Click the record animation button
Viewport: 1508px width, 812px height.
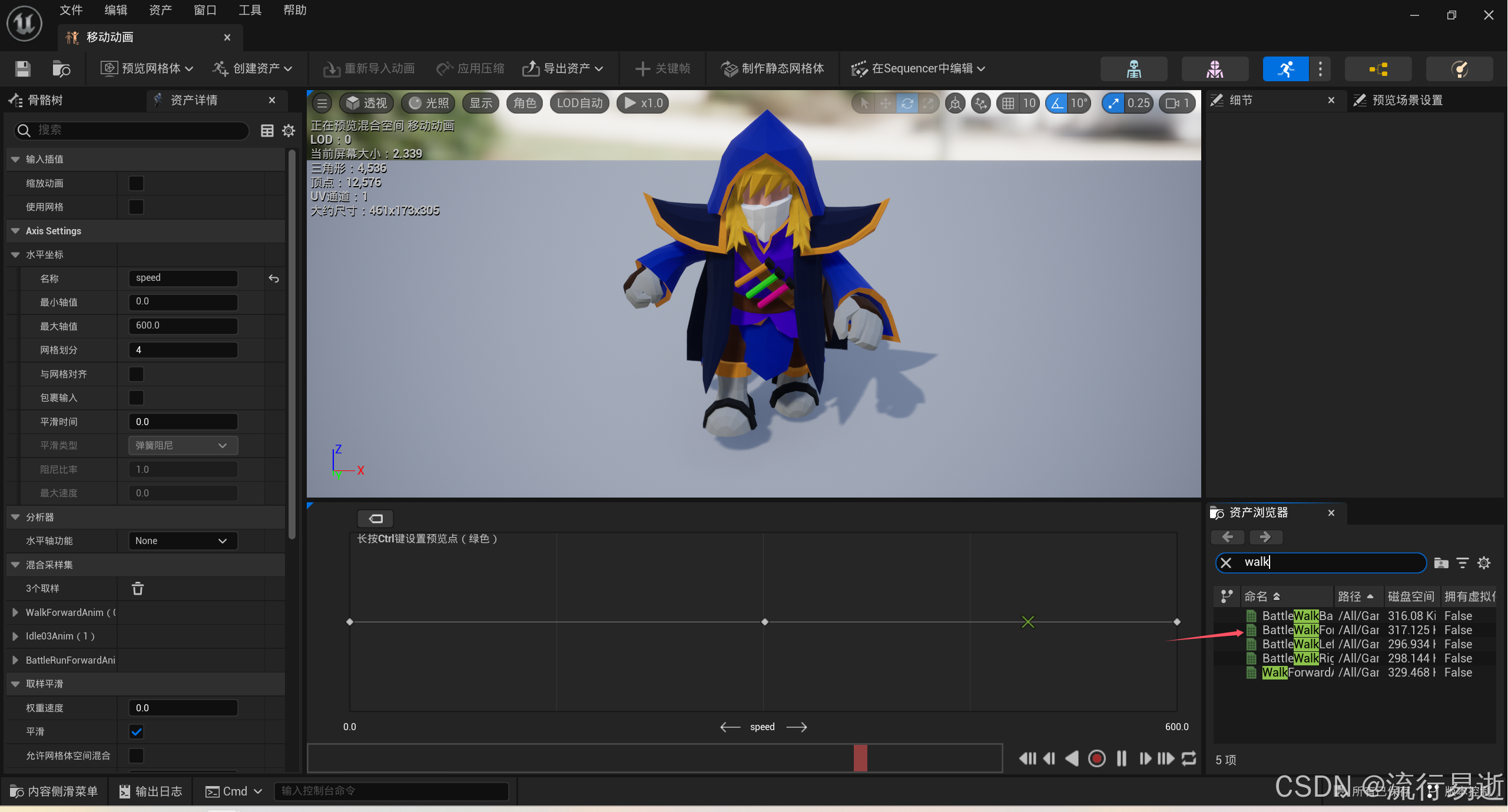tap(1096, 758)
